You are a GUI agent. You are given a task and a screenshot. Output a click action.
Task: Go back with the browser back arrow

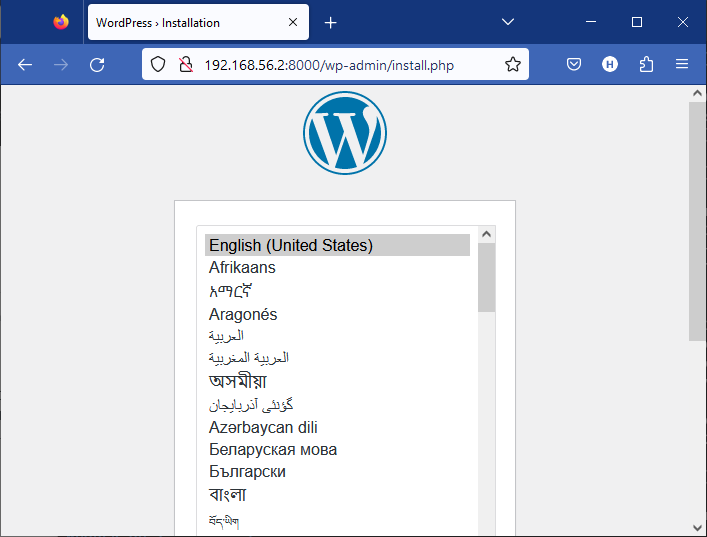(x=25, y=65)
